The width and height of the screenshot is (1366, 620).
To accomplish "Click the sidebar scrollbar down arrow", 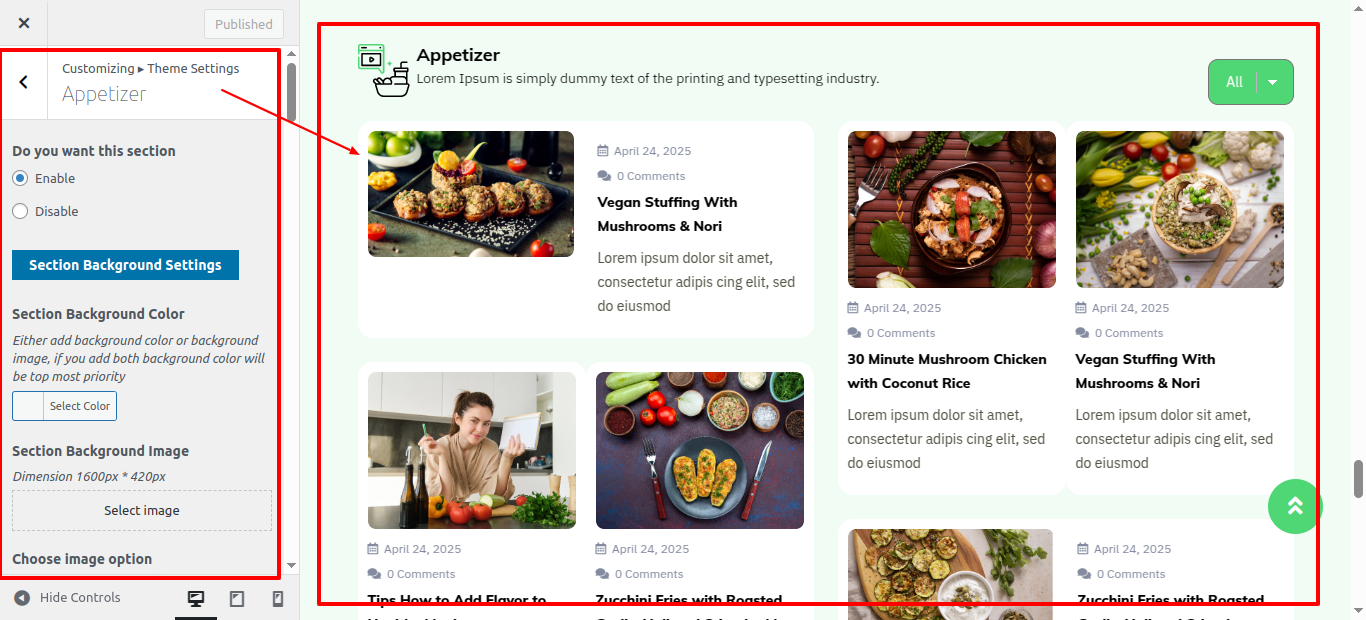I will pyautogui.click(x=291, y=566).
